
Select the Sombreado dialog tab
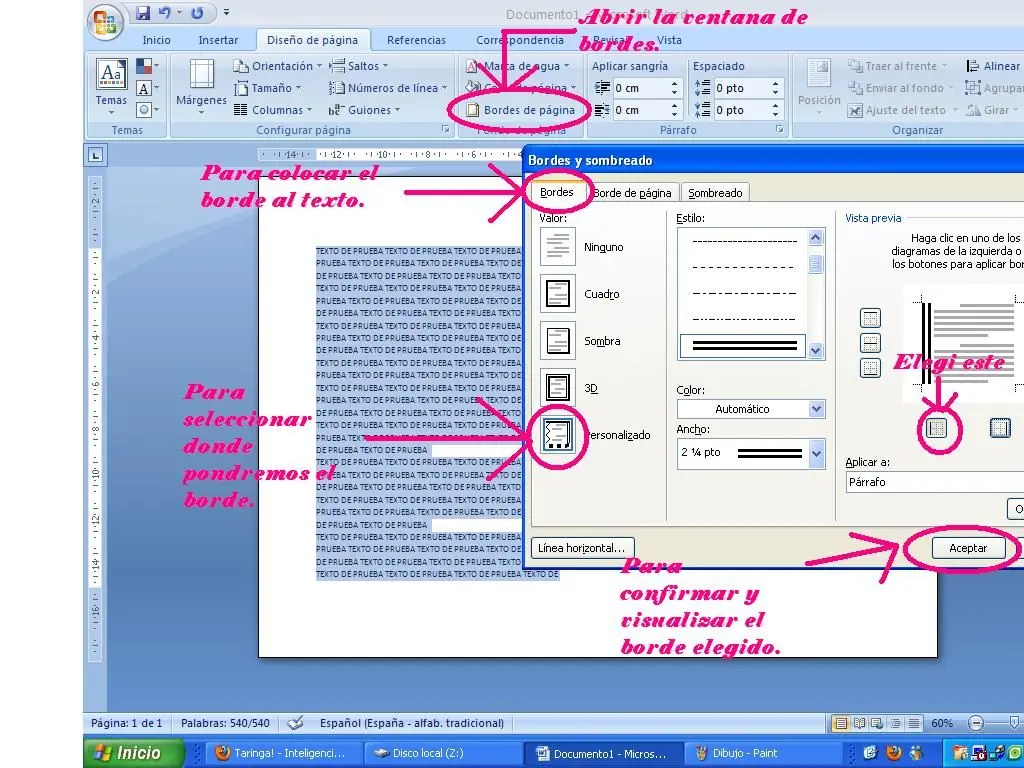[x=715, y=193]
